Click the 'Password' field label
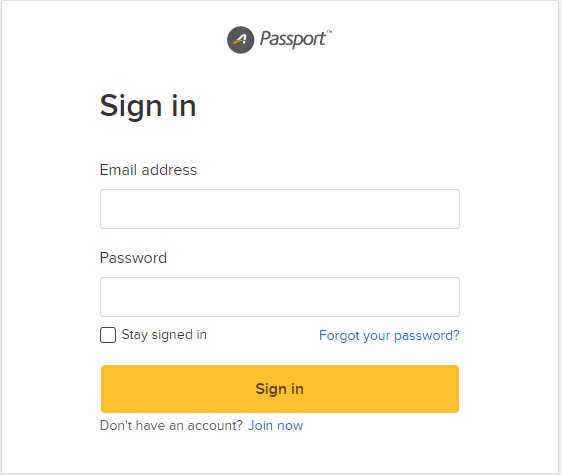The width and height of the screenshot is (562, 475). (x=133, y=258)
